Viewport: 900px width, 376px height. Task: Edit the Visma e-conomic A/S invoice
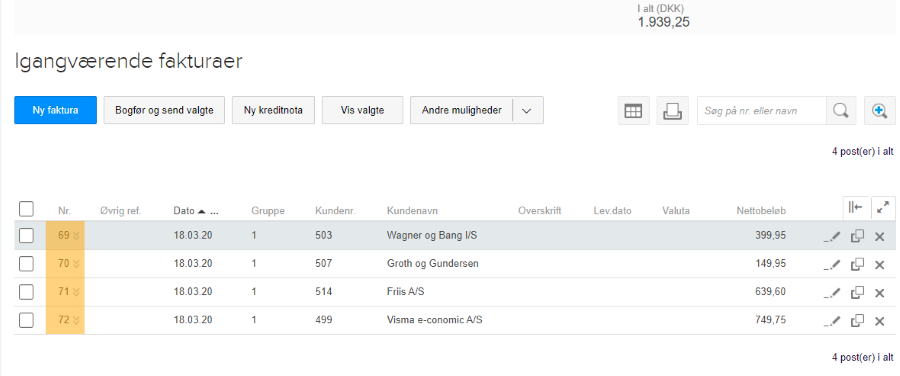click(832, 321)
